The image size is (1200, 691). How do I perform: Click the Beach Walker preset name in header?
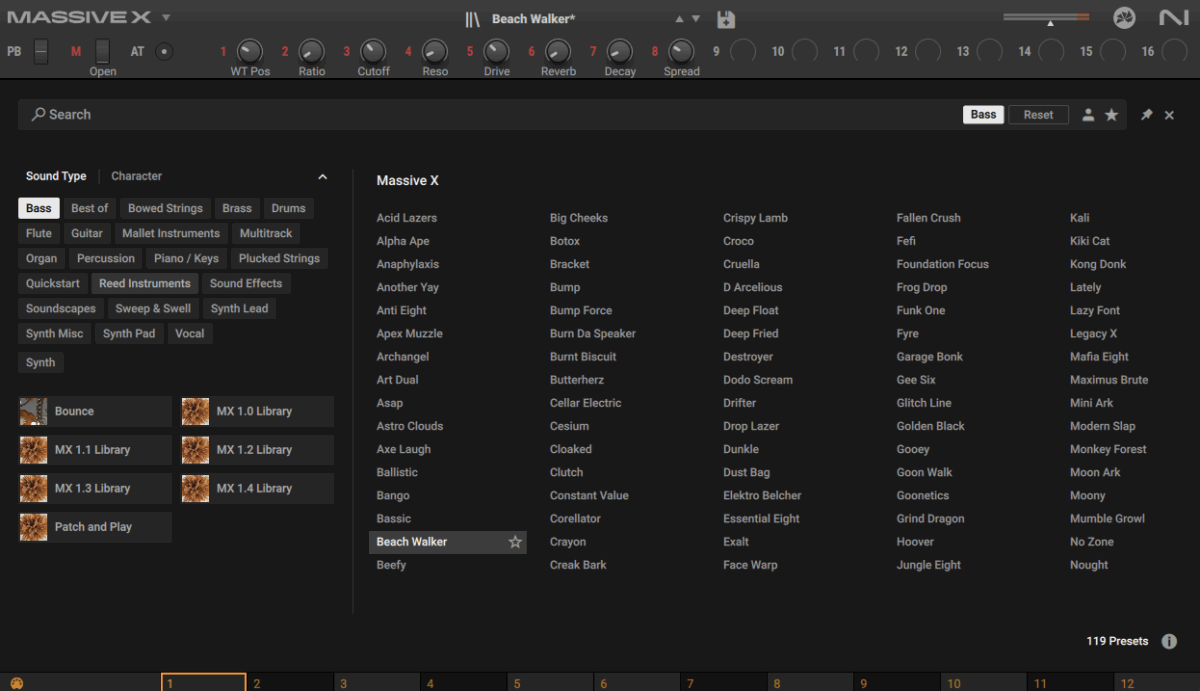pyautogui.click(x=533, y=19)
